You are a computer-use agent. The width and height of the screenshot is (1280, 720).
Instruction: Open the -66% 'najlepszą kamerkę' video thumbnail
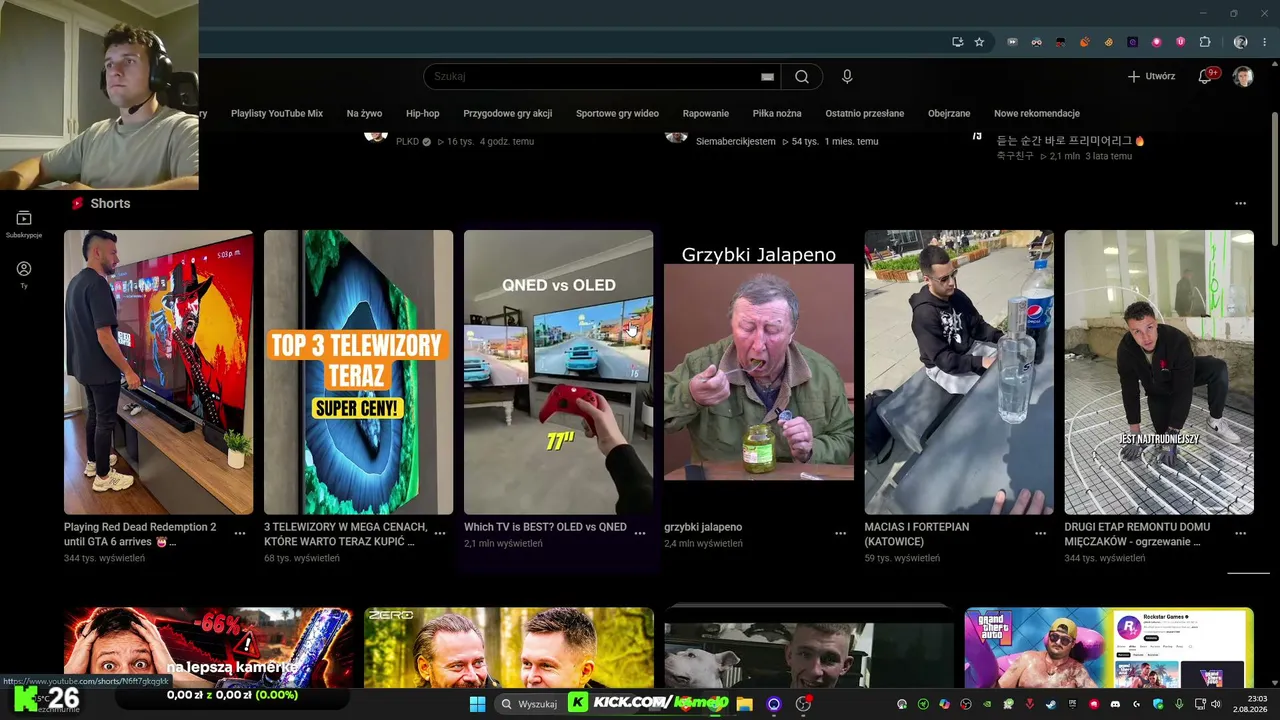[x=208, y=647]
